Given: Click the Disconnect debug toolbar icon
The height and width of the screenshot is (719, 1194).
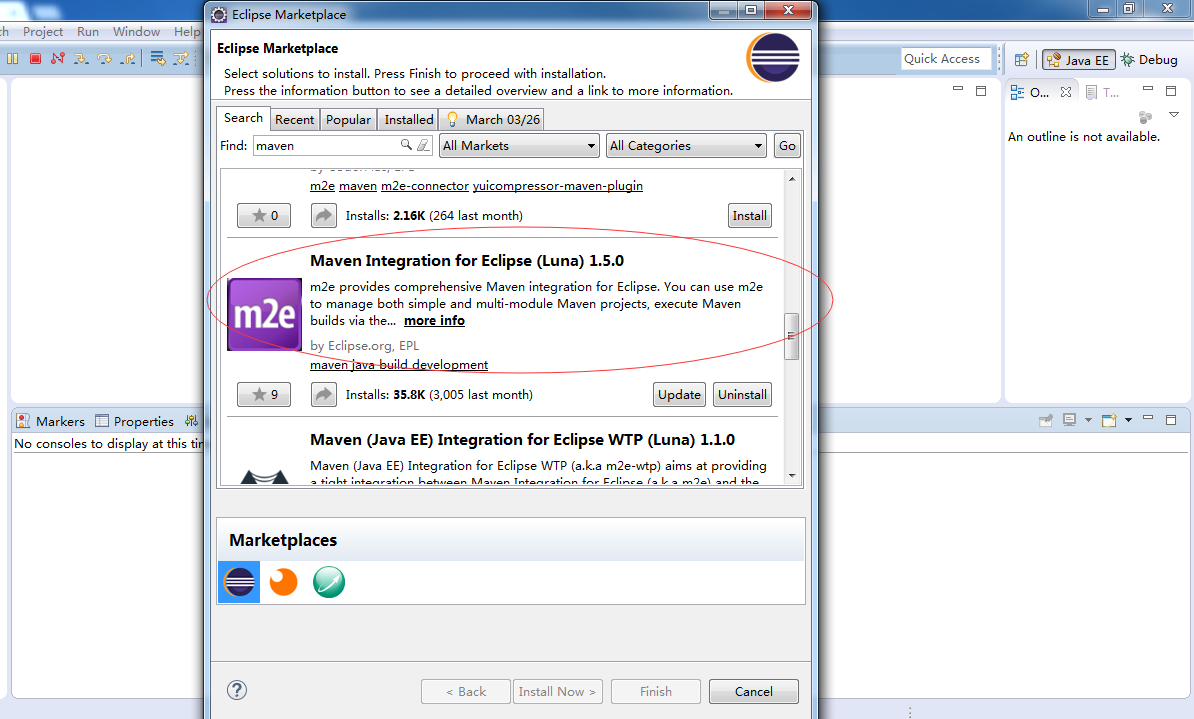Looking at the screenshot, I should tap(58, 59).
